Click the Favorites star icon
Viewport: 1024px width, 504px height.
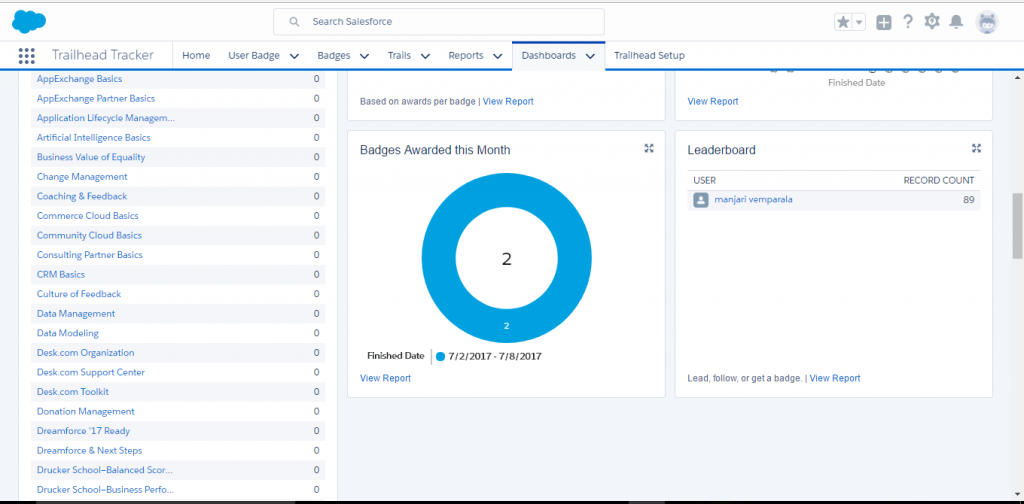tap(843, 22)
